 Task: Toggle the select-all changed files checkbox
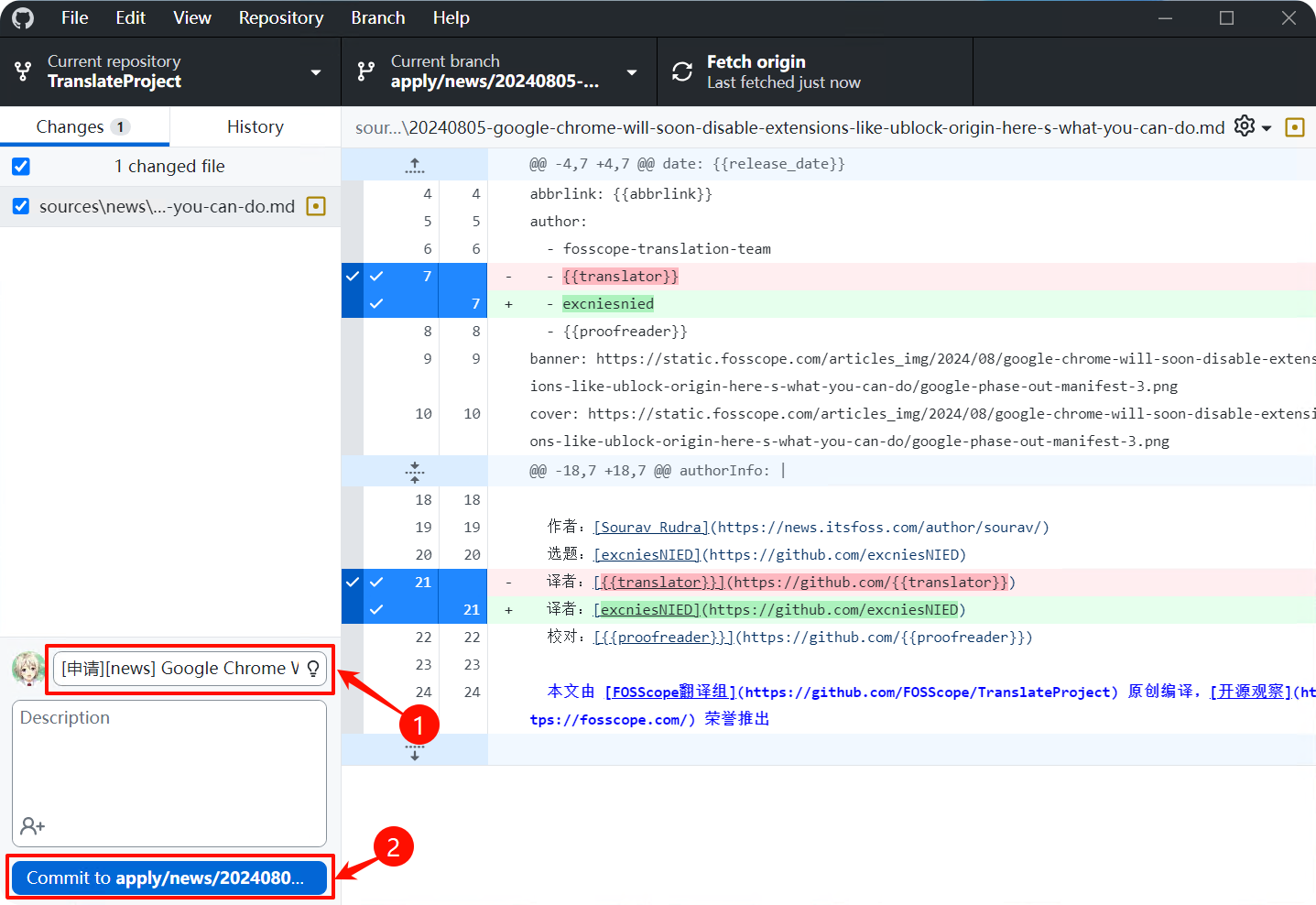[21, 167]
